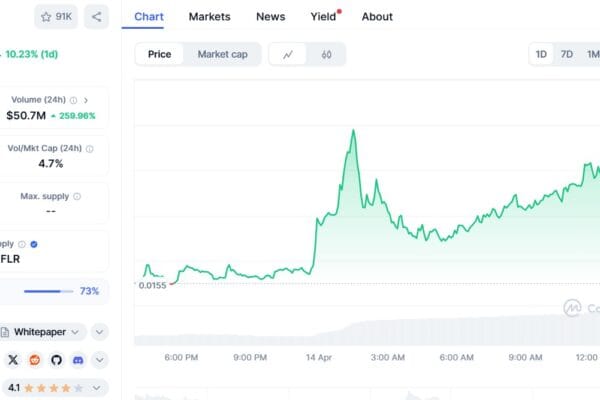Click the price peak on the chart

coord(353,131)
